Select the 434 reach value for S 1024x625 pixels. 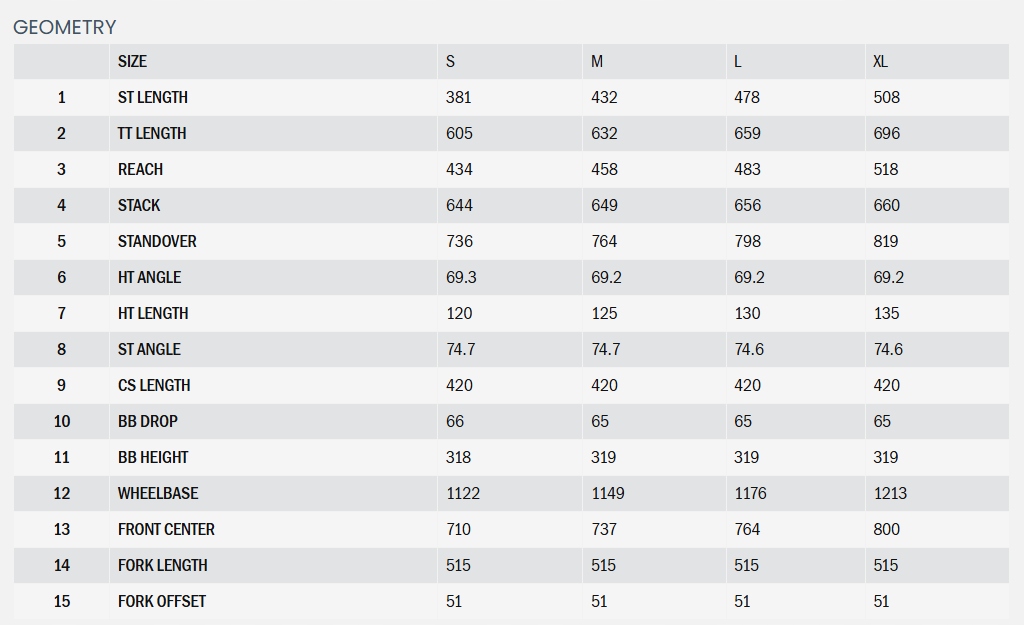click(x=459, y=169)
